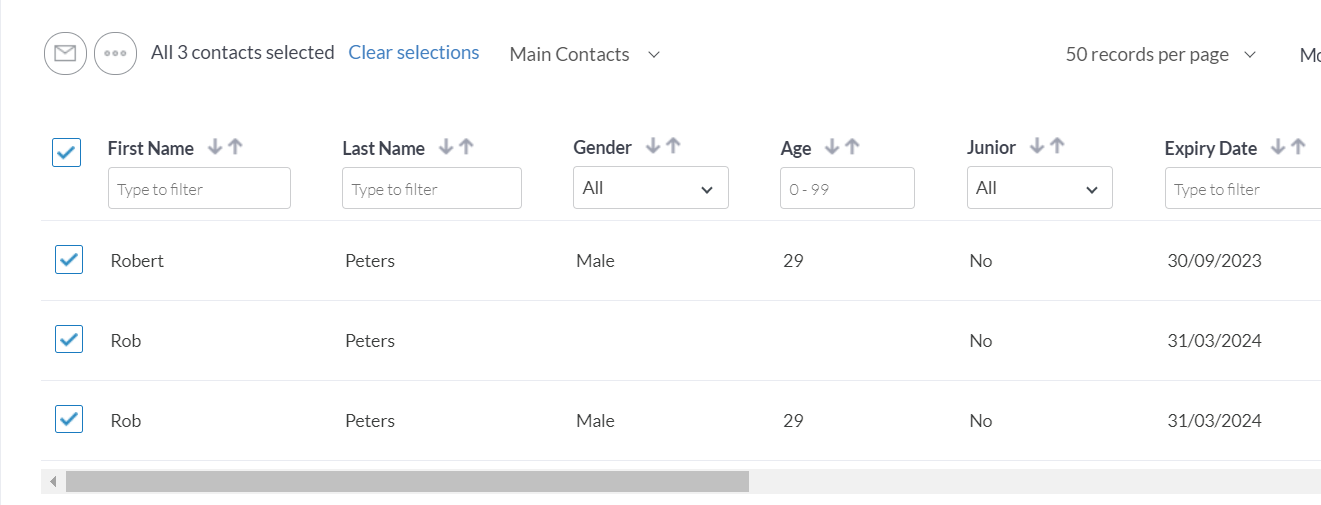Sort Junior ascending with up arrow
The image size is (1321, 505).
pos(1057,146)
